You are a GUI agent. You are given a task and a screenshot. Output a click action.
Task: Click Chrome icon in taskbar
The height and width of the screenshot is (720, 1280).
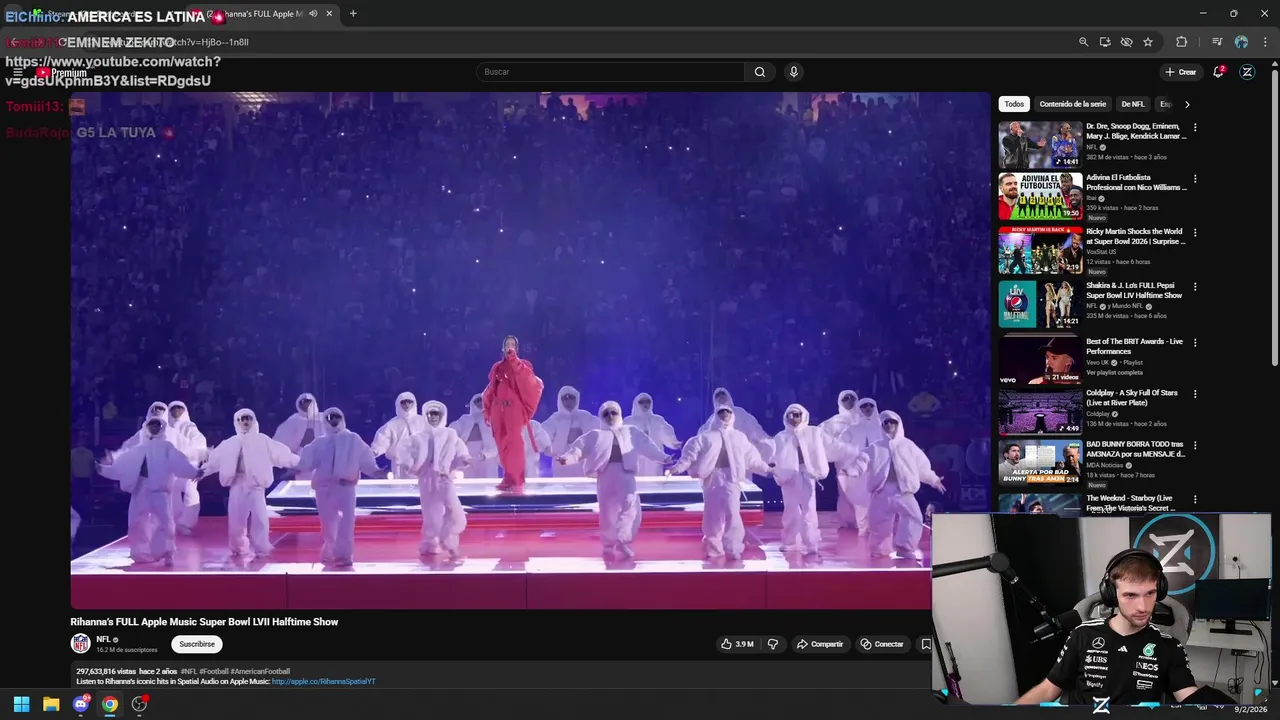click(x=110, y=704)
